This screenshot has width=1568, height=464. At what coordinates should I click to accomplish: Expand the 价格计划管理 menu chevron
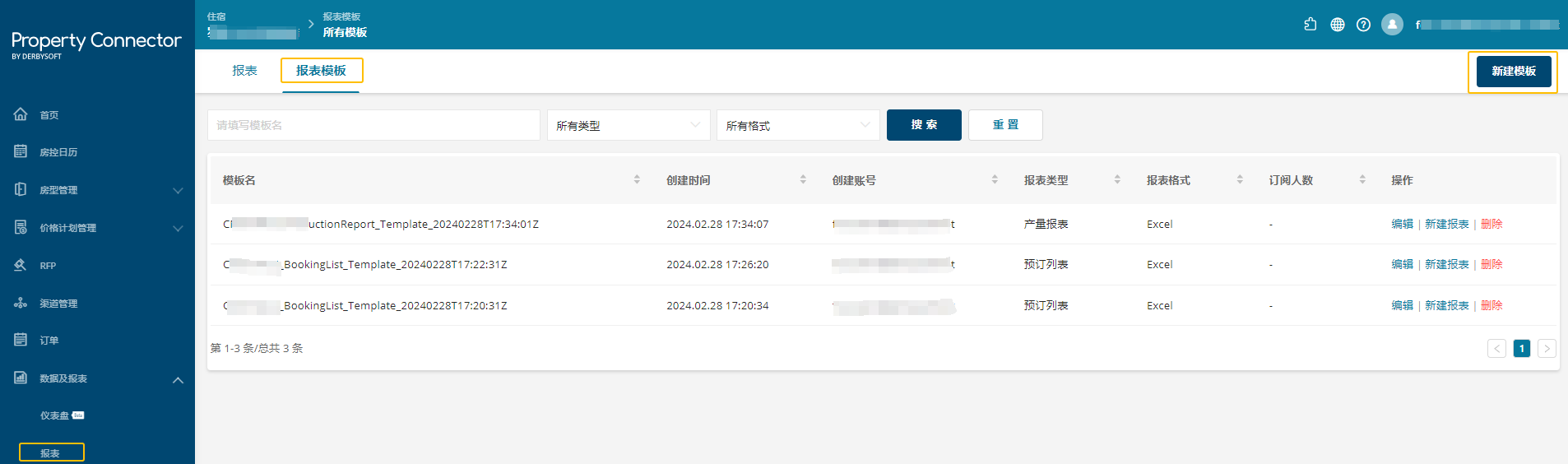(x=178, y=228)
